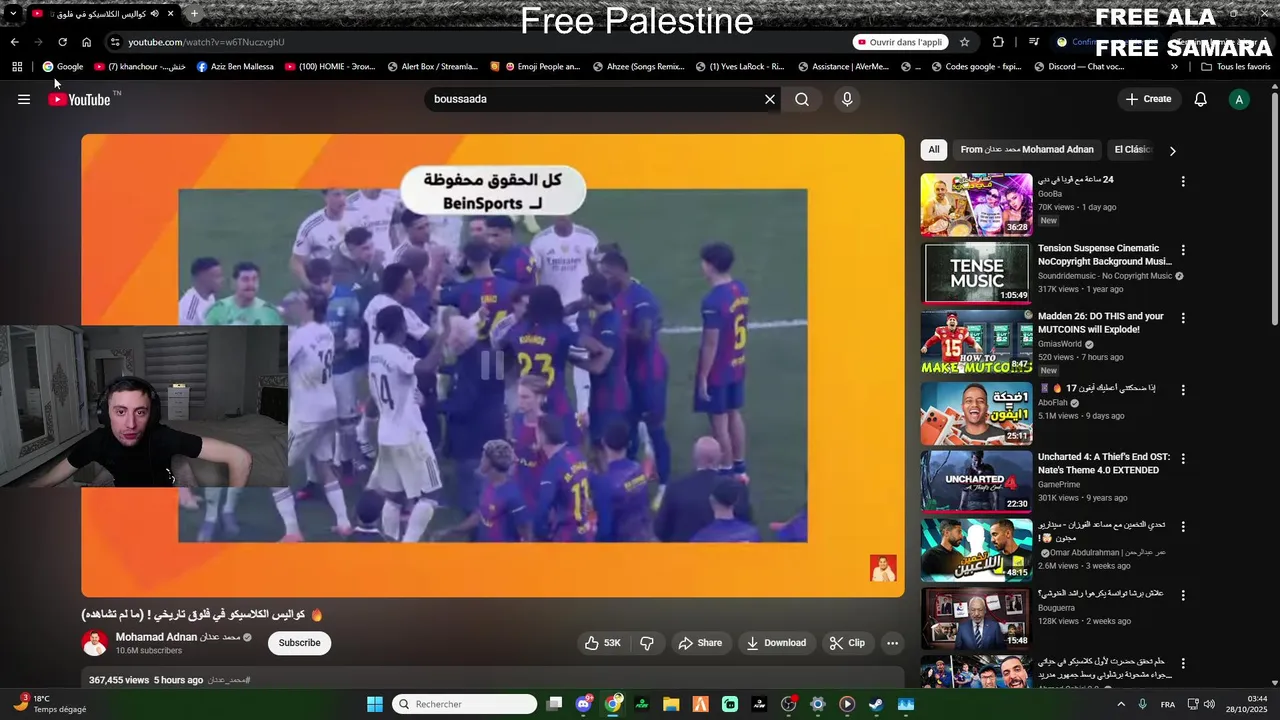Open the weather widget showing 18°C
The width and height of the screenshot is (1280, 720).
point(48,704)
